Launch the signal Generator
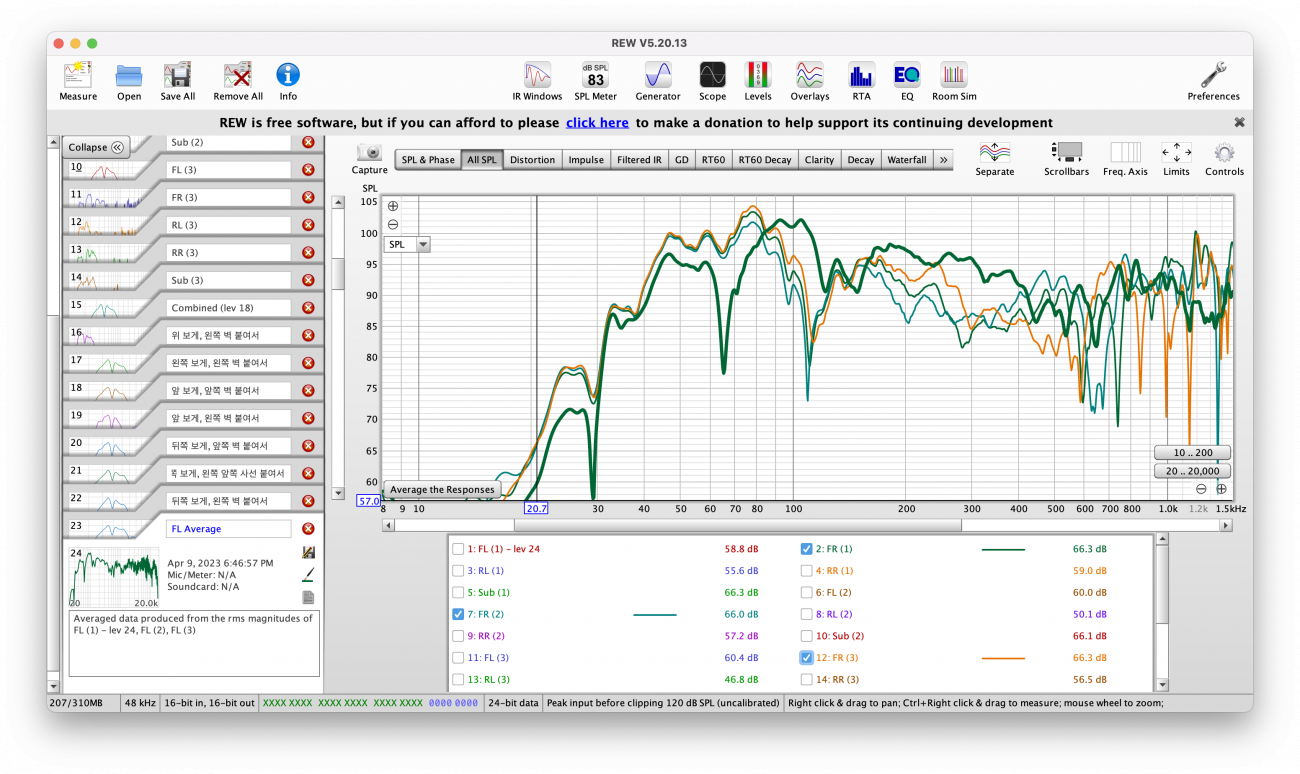This screenshot has height=774, width=1300. tap(658, 75)
